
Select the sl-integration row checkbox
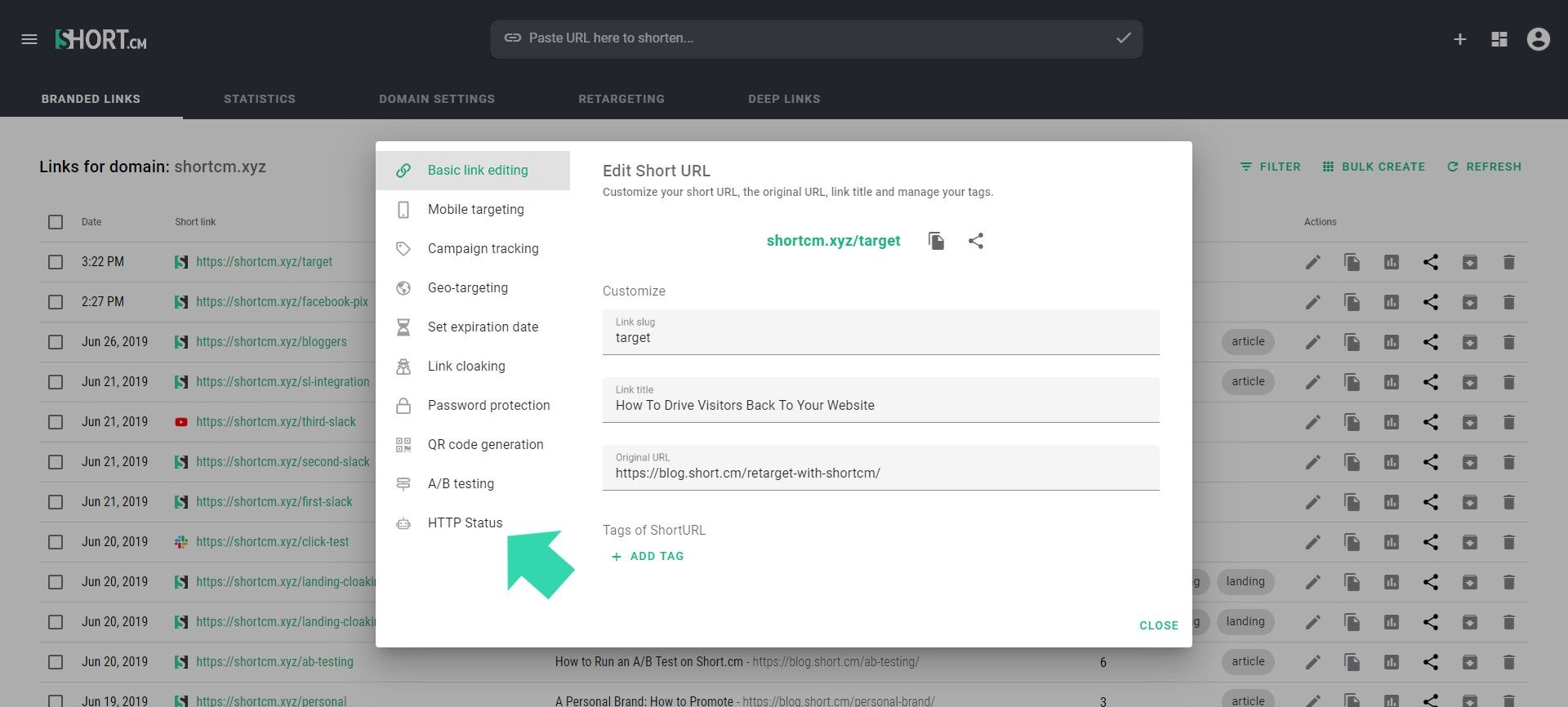(56, 382)
